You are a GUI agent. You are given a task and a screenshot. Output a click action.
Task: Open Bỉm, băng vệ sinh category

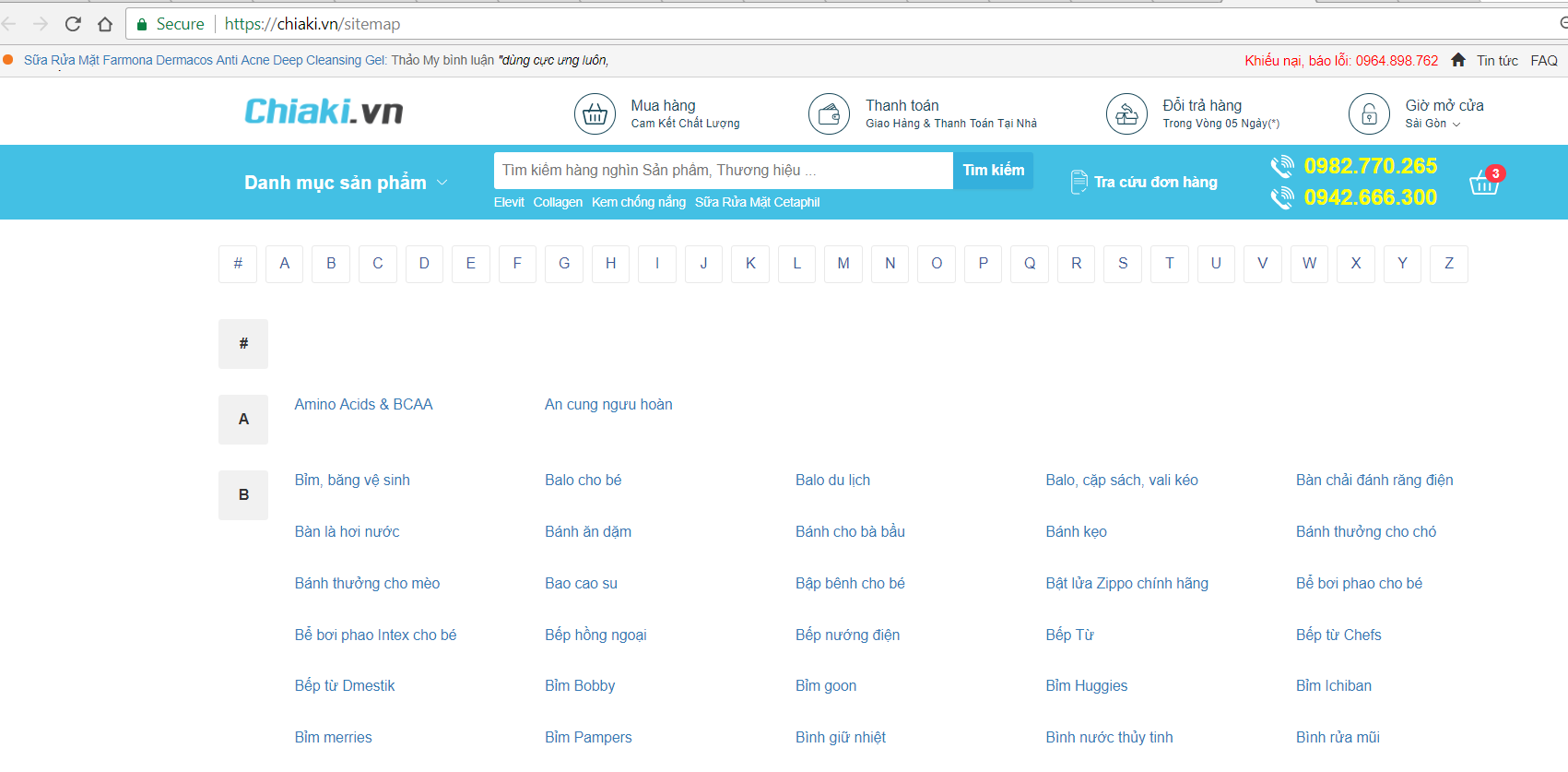coord(352,481)
